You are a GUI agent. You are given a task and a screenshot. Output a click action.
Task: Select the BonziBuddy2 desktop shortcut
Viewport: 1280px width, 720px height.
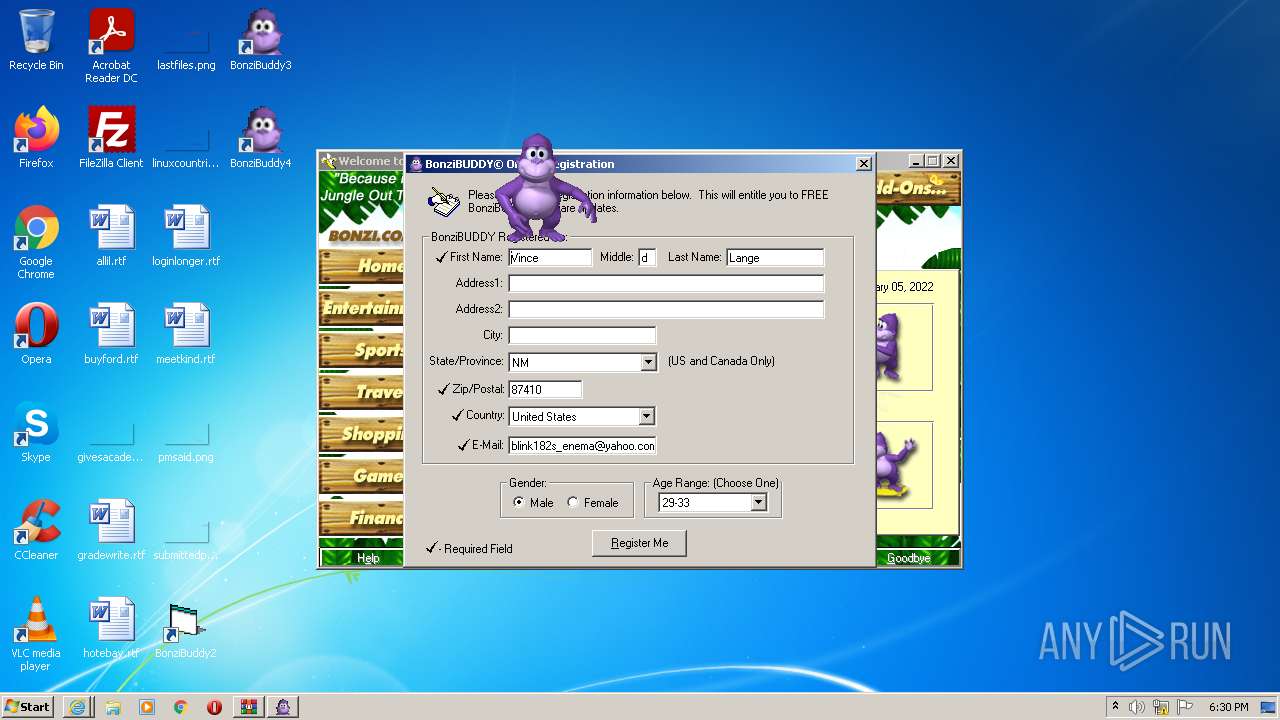coord(186,628)
